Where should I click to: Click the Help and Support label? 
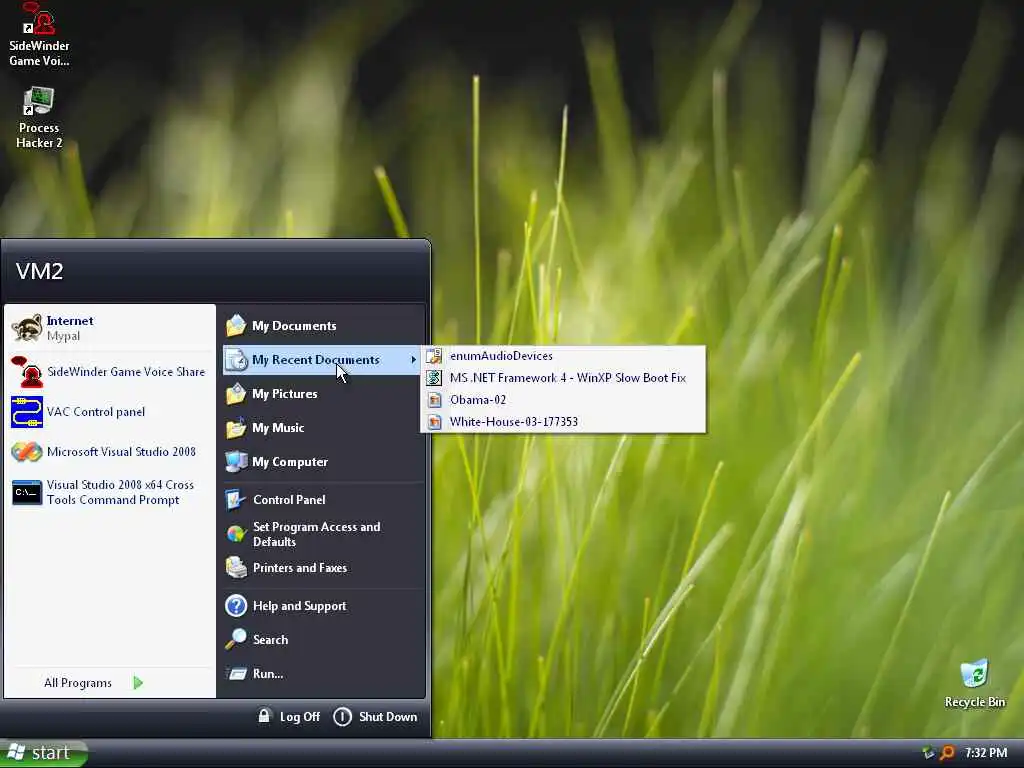300,606
